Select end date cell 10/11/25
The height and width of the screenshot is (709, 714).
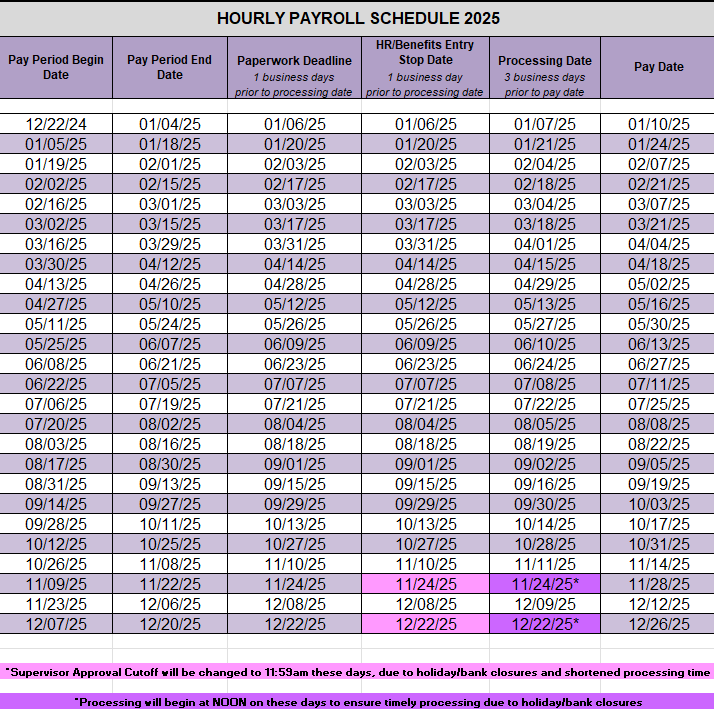point(170,524)
